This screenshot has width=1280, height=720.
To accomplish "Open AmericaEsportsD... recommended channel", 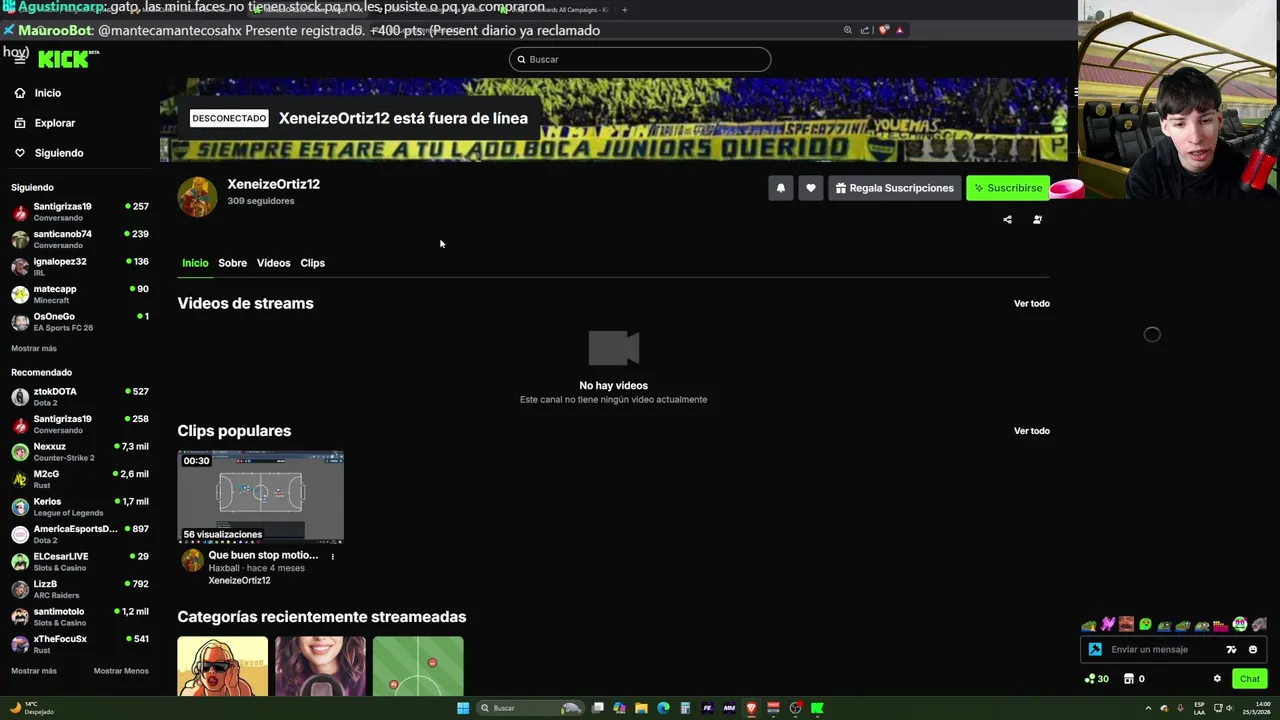I will point(80,535).
